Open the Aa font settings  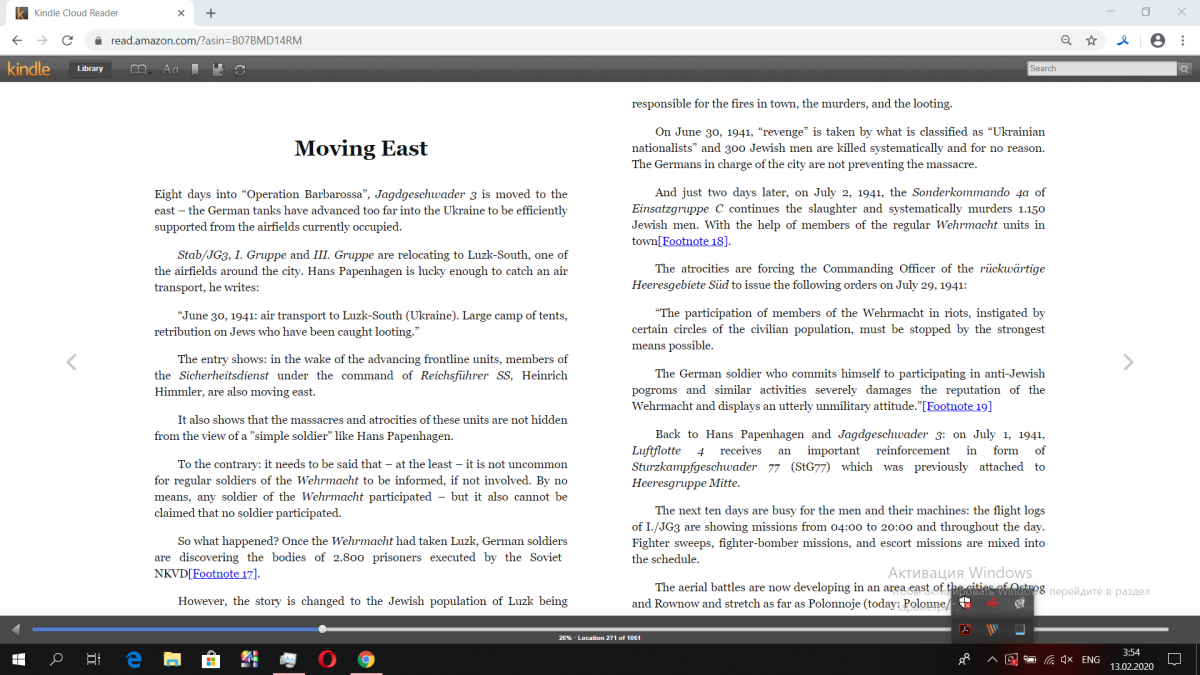(x=171, y=69)
